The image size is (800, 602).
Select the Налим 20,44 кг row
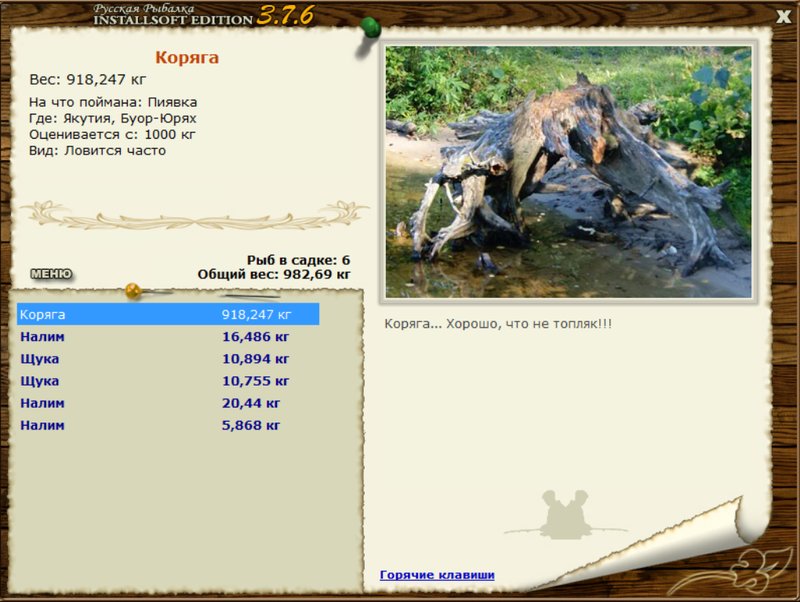pos(168,403)
